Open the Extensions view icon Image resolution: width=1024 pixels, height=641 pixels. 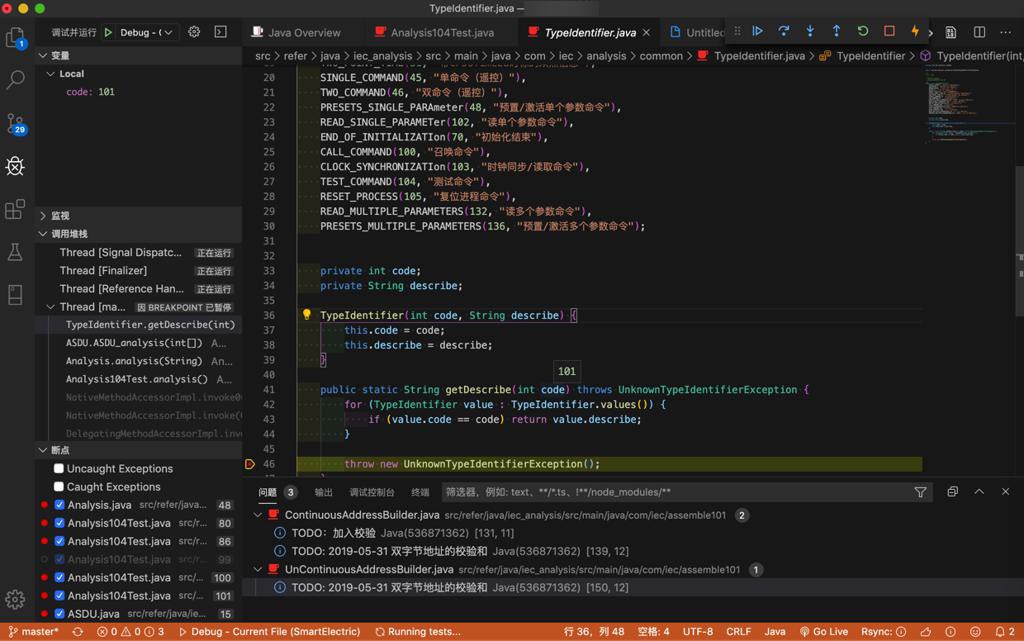pos(15,209)
